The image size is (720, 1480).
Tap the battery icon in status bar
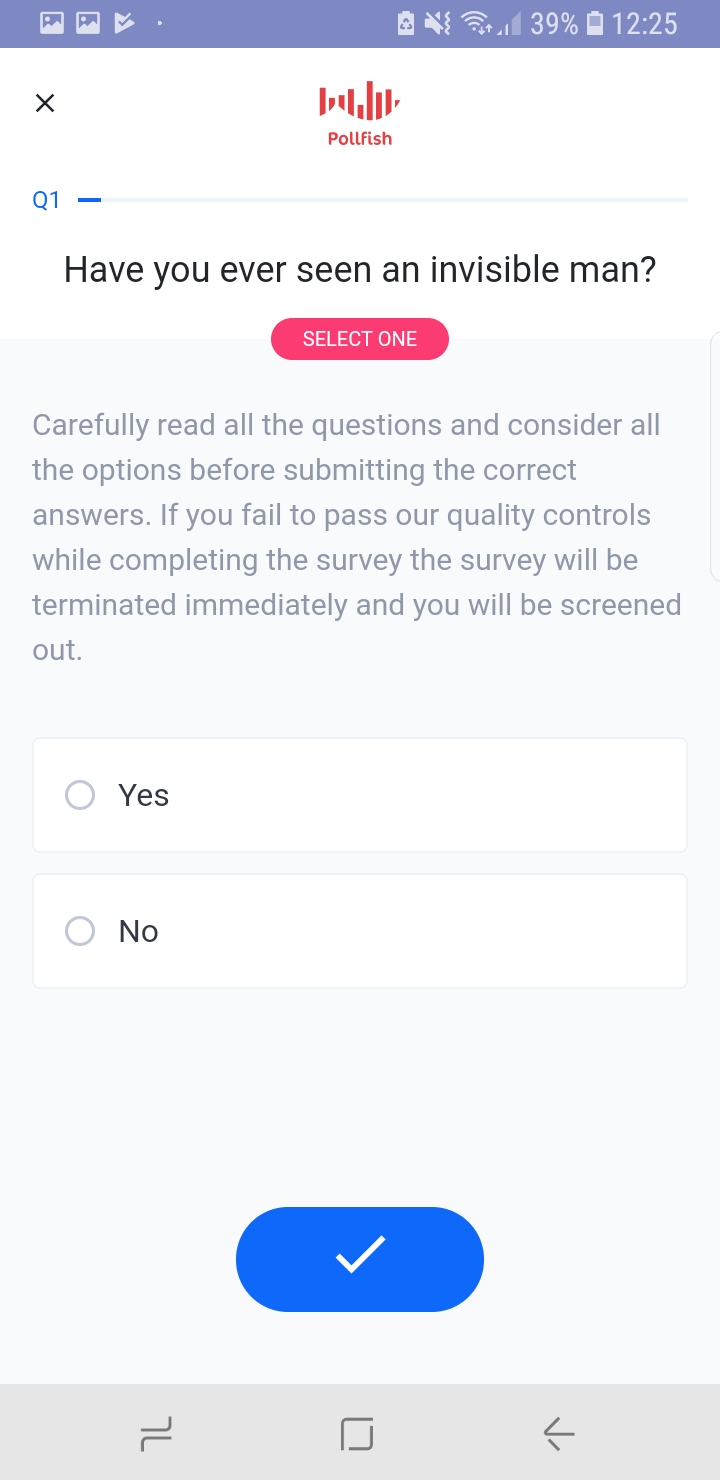[595, 23]
